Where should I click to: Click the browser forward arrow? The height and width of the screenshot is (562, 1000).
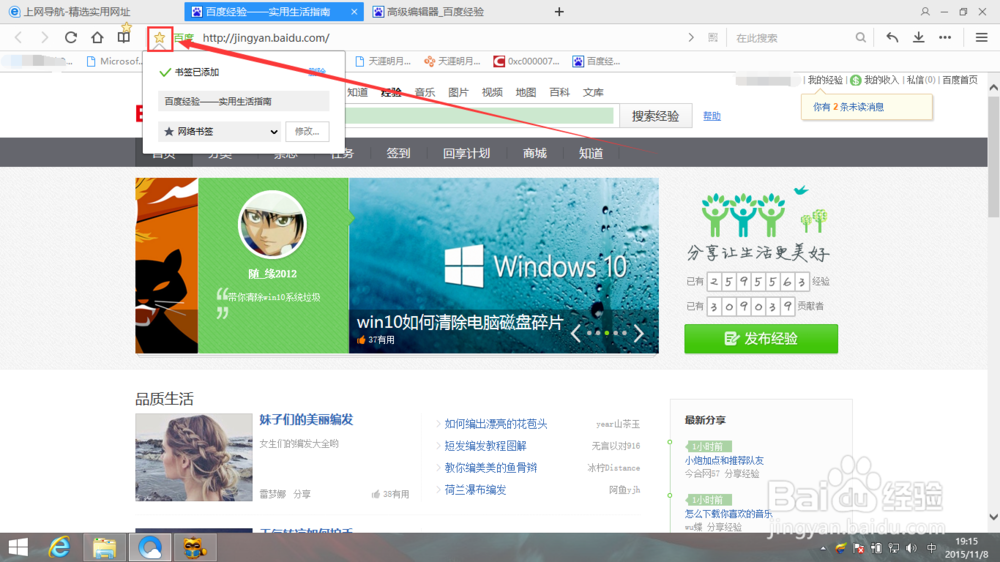tap(44, 38)
